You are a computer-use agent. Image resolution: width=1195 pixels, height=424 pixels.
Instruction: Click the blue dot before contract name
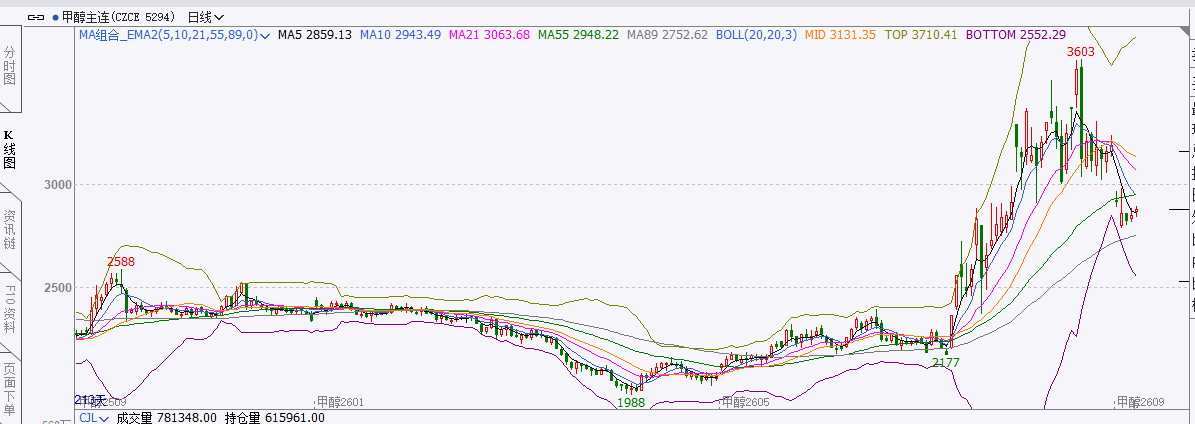[55, 17]
